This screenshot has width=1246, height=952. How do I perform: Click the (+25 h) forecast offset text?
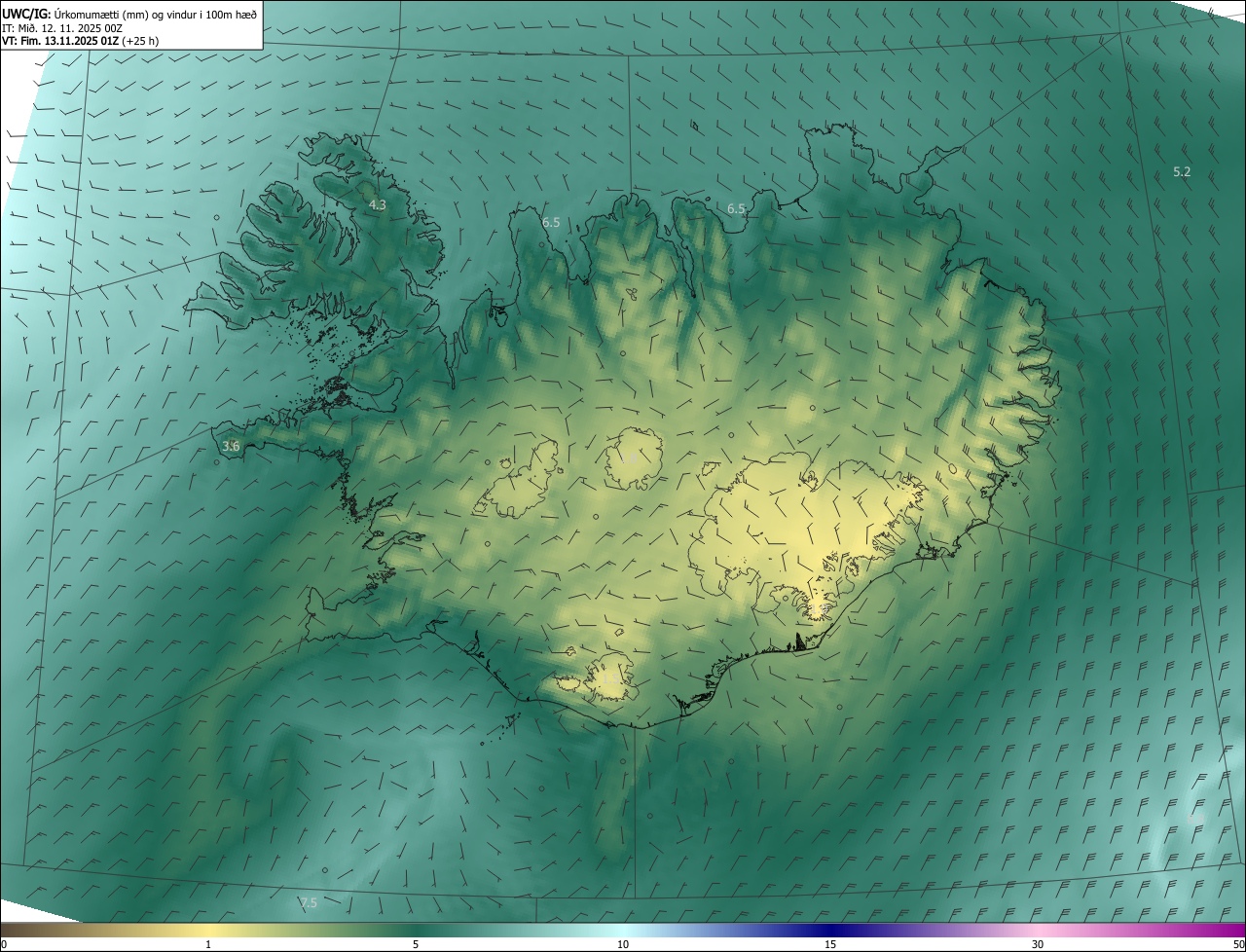[x=140, y=41]
